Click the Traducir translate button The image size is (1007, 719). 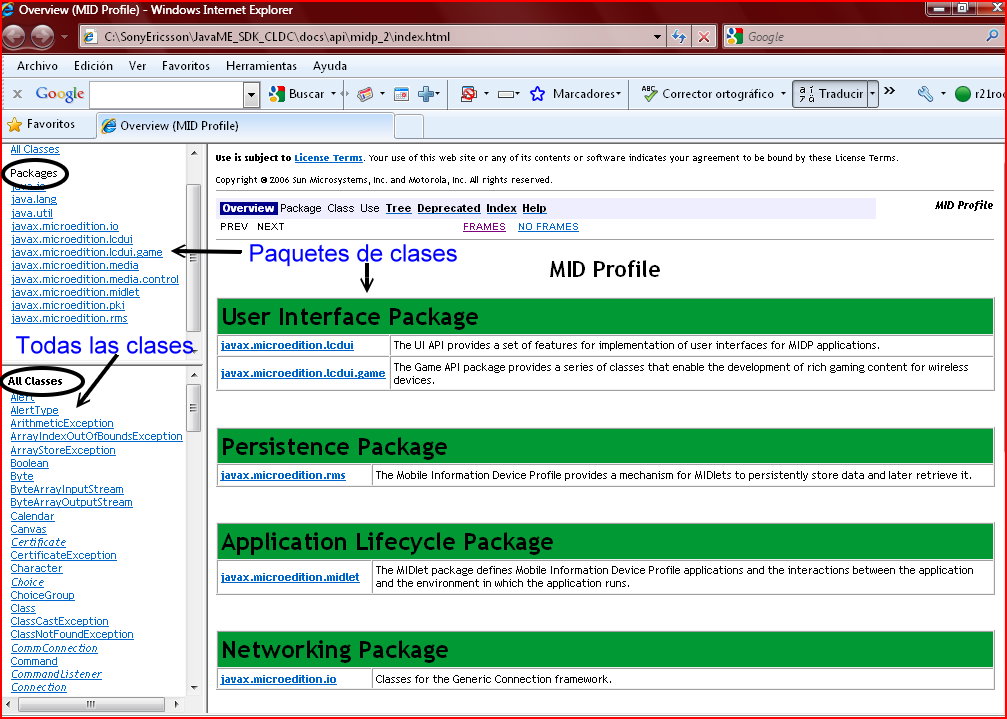pyautogui.click(x=830, y=94)
